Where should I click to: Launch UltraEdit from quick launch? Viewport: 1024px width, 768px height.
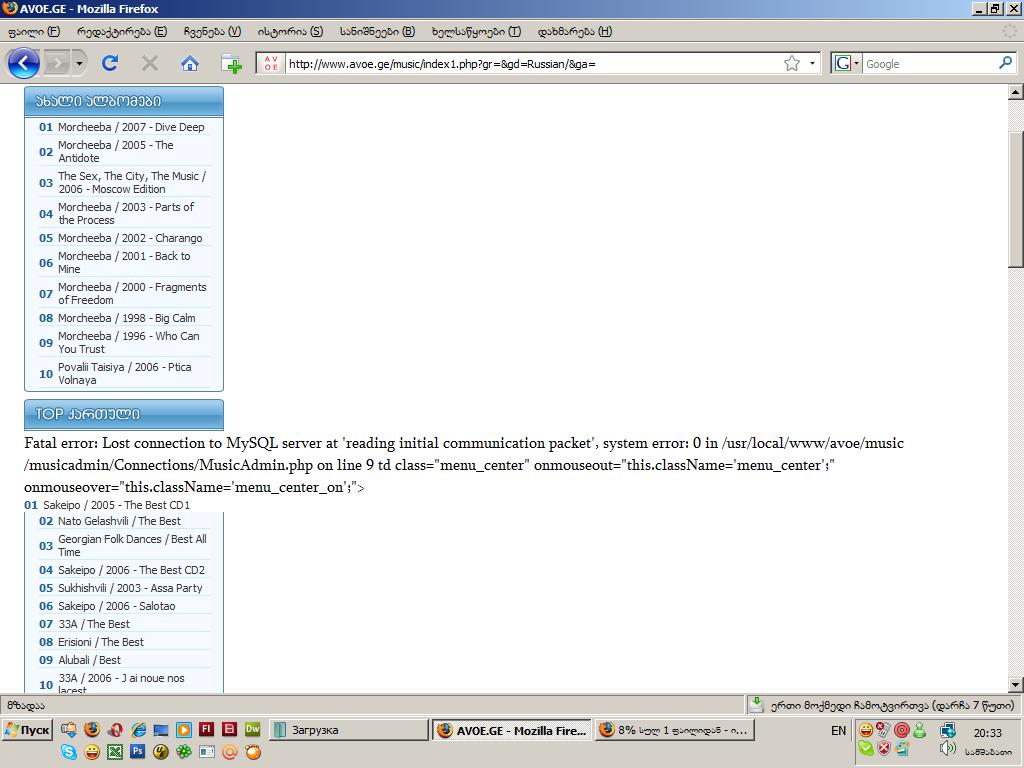click(x=161, y=752)
